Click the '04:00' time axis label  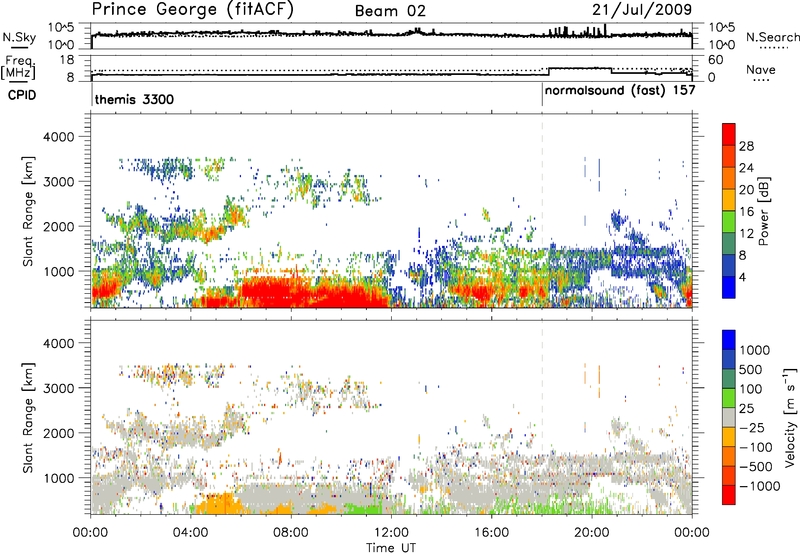tap(191, 532)
